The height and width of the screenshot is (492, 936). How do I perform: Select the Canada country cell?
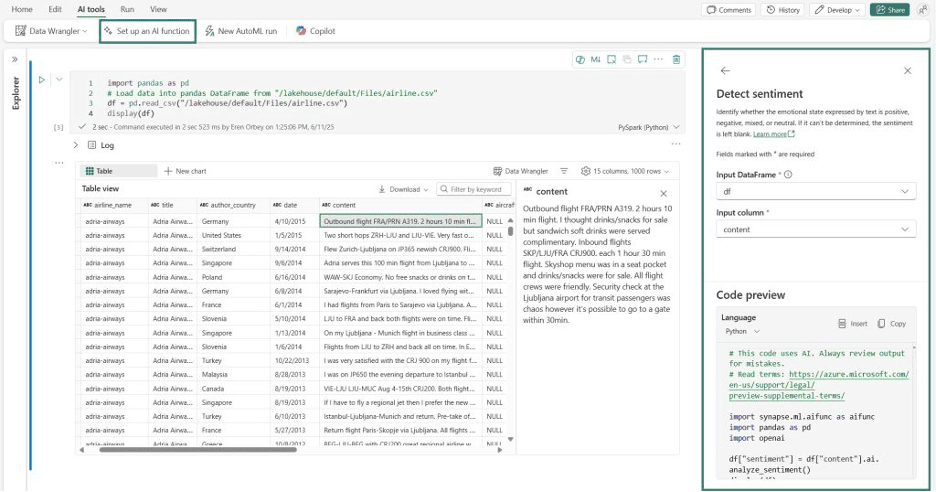click(x=233, y=389)
